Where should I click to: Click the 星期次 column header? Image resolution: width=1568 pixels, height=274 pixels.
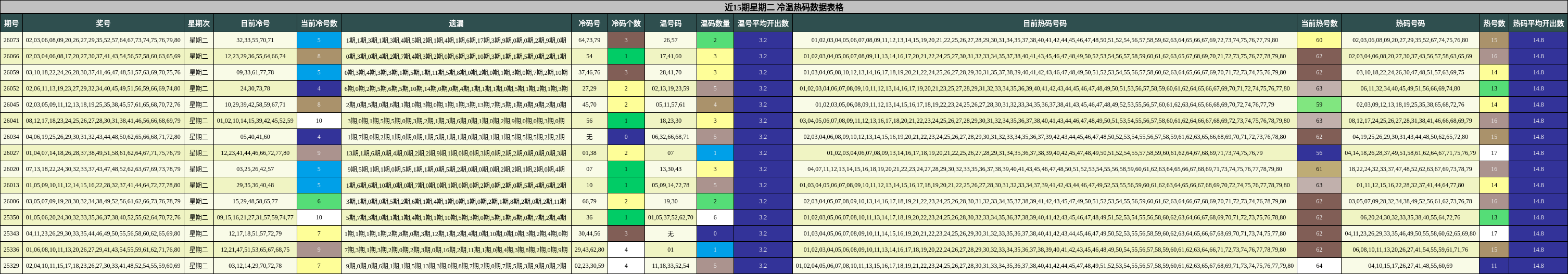point(199,23)
